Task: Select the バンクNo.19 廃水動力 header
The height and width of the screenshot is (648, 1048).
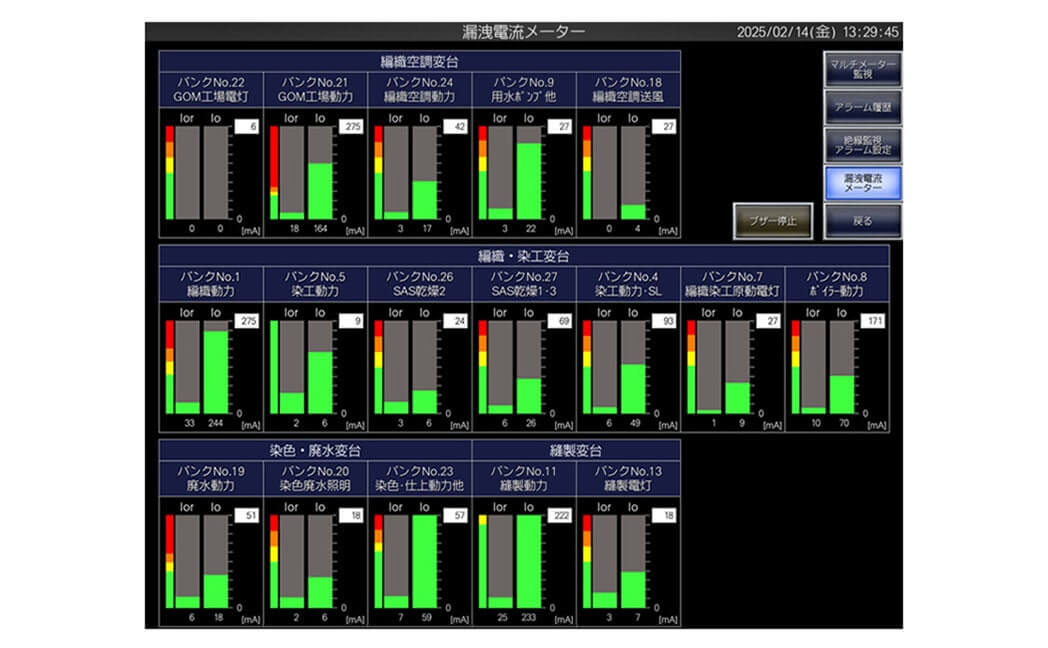Action: (210, 477)
